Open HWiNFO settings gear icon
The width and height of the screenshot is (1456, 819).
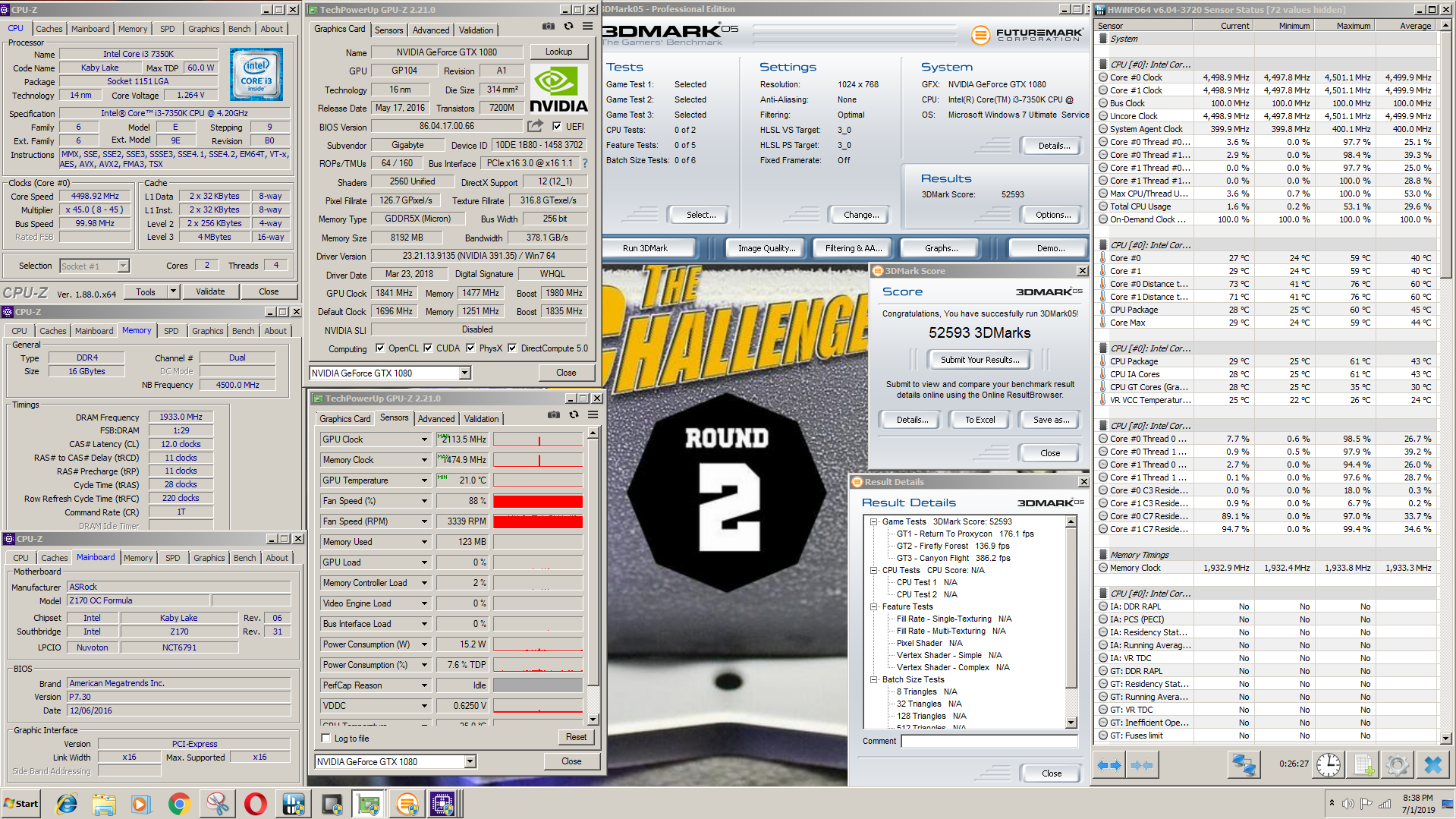tap(1398, 765)
